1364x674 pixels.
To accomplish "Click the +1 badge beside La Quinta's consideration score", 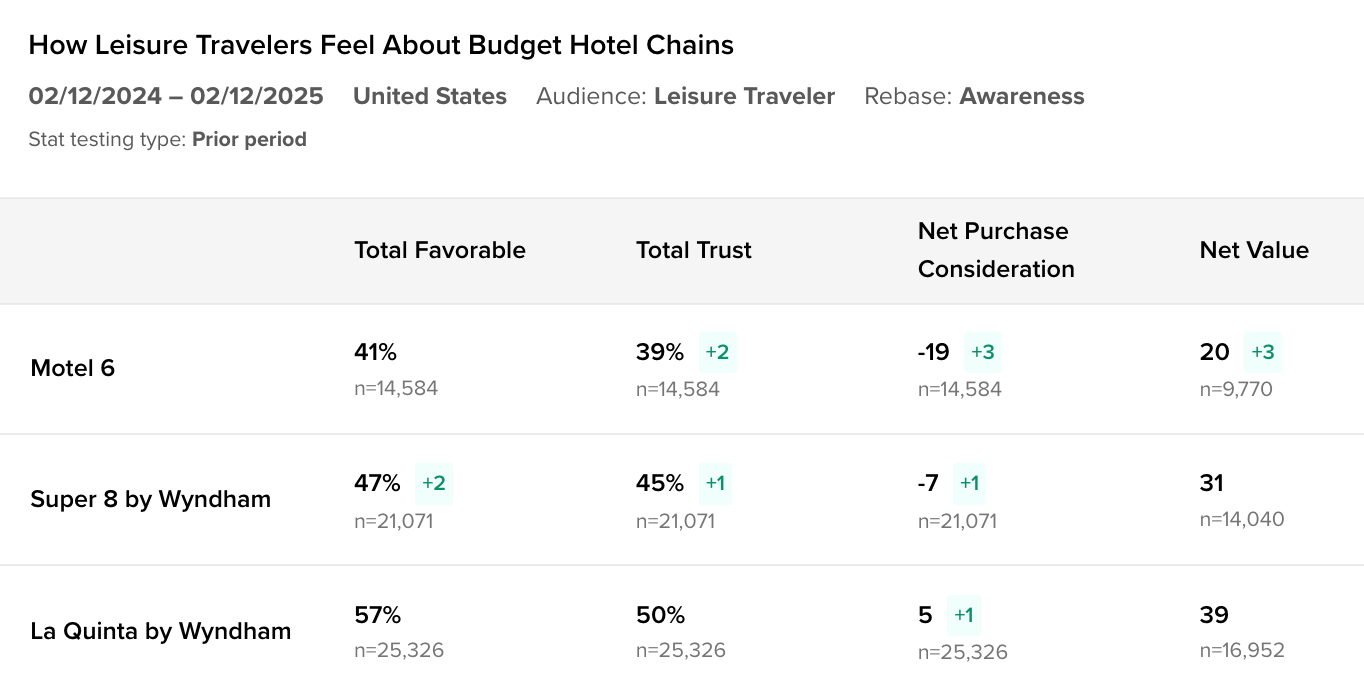I will [963, 615].
